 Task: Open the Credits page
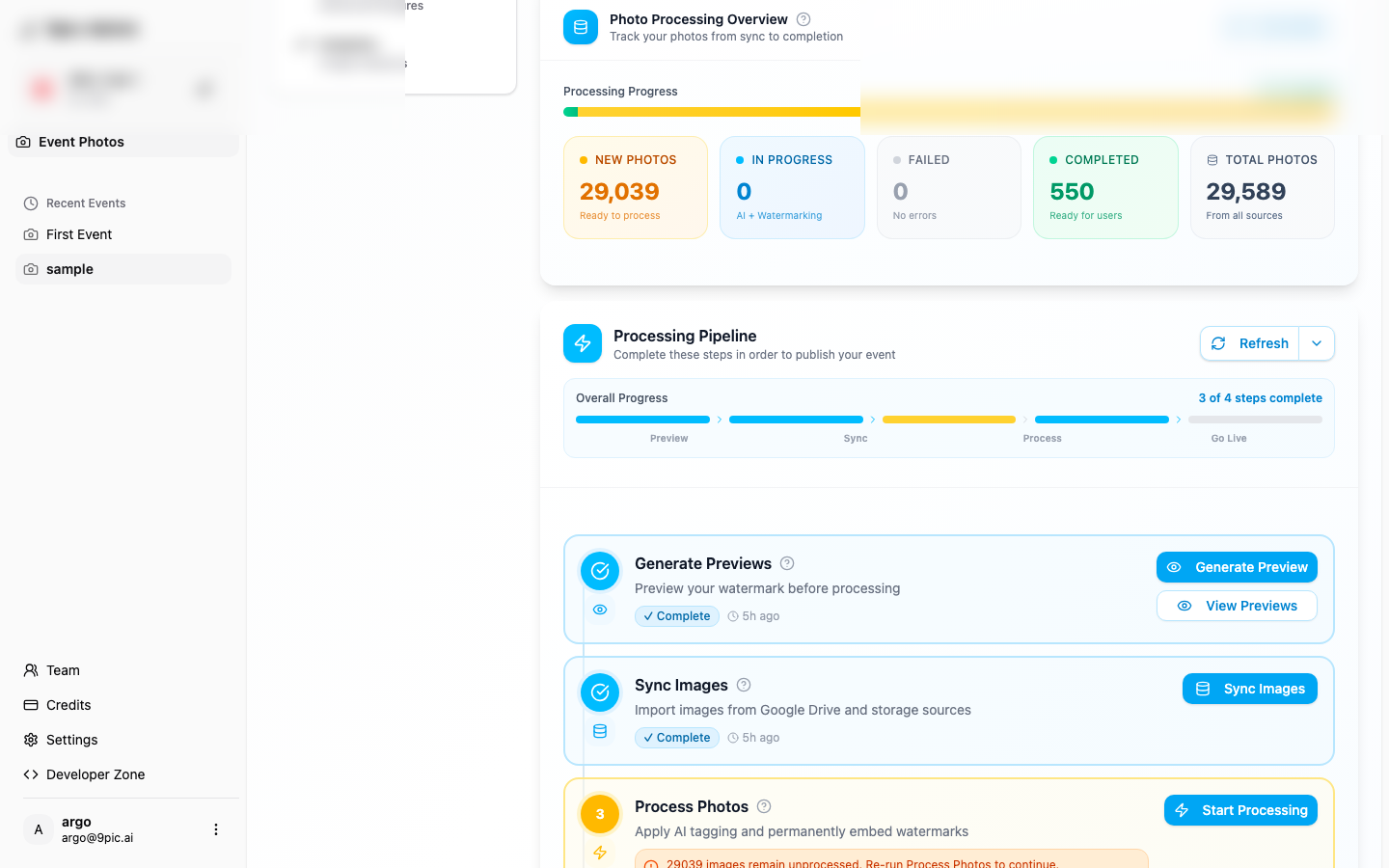[x=68, y=705]
